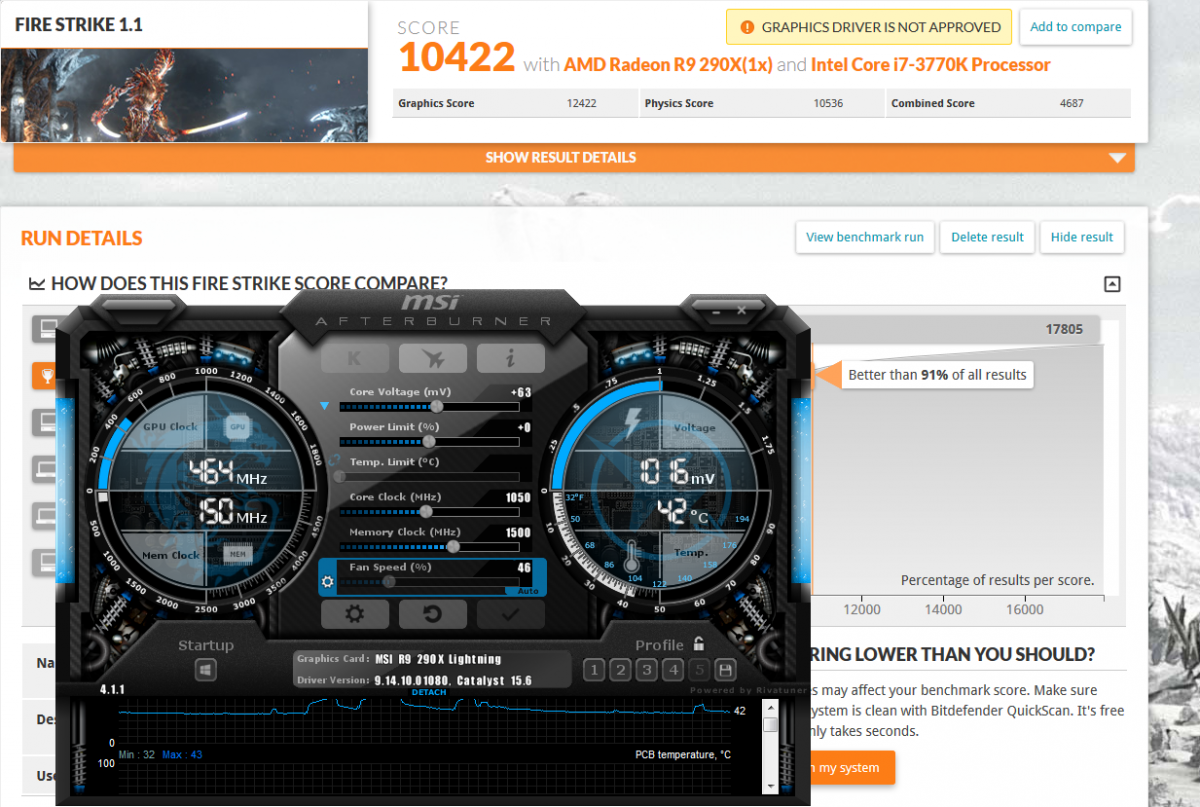Adjust the Temp. Limit slider
This screenshot has width=1200, height=807.
[430, 477]
